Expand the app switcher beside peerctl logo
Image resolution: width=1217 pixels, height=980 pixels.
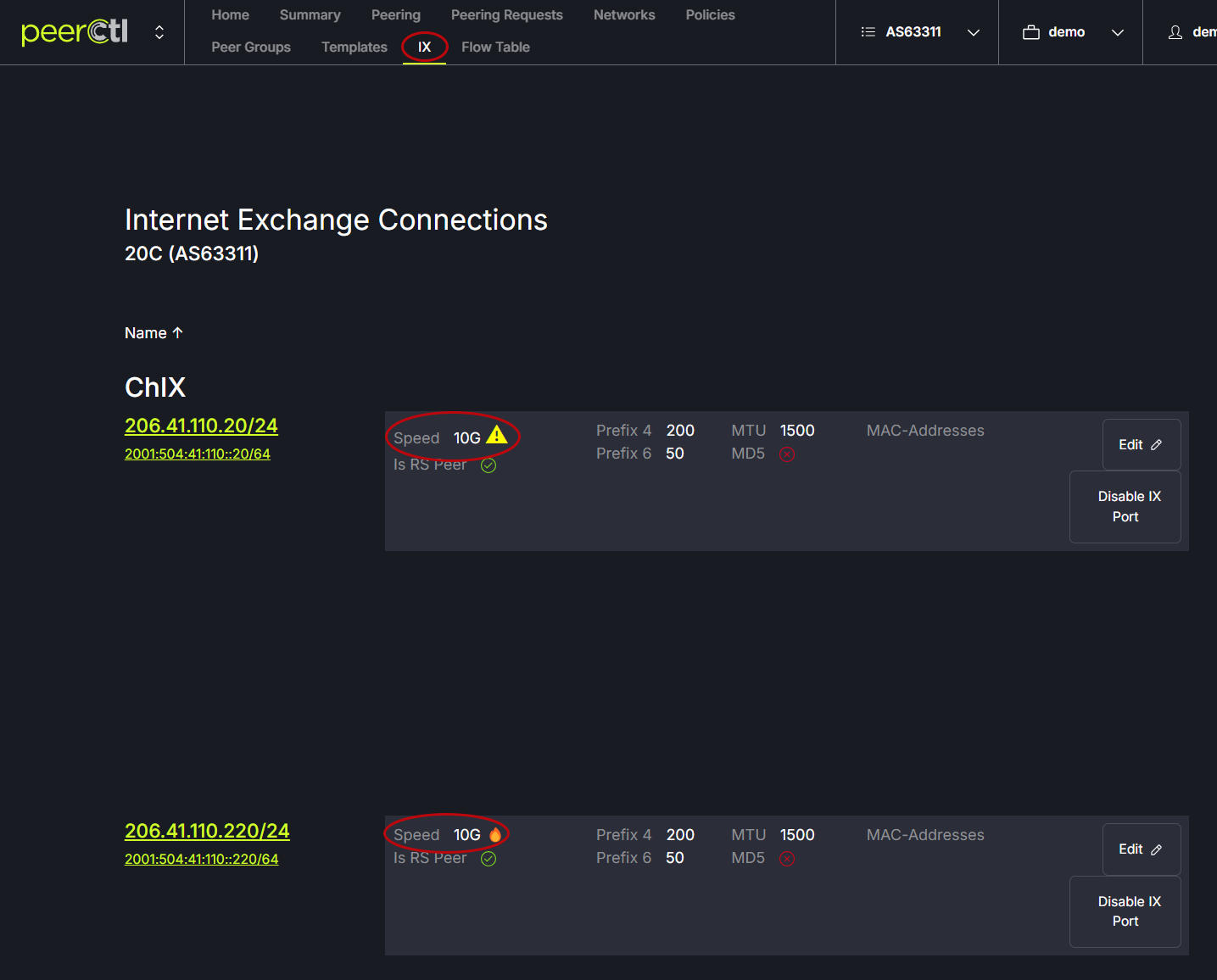pyautogui.click(x=159, y=32)
